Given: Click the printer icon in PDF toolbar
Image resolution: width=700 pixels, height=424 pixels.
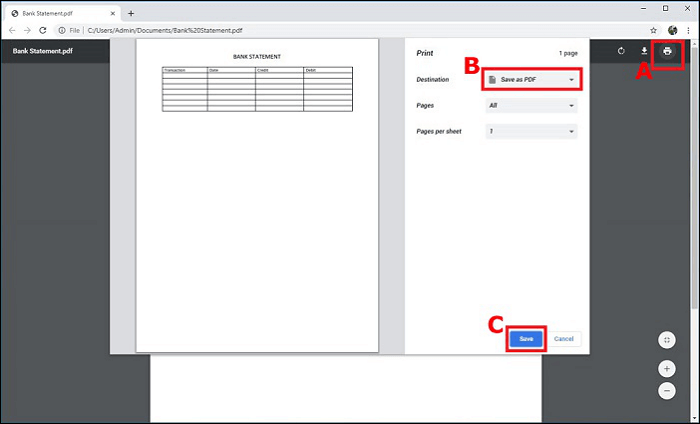Looking at the screenshot, I should [667, 51].
